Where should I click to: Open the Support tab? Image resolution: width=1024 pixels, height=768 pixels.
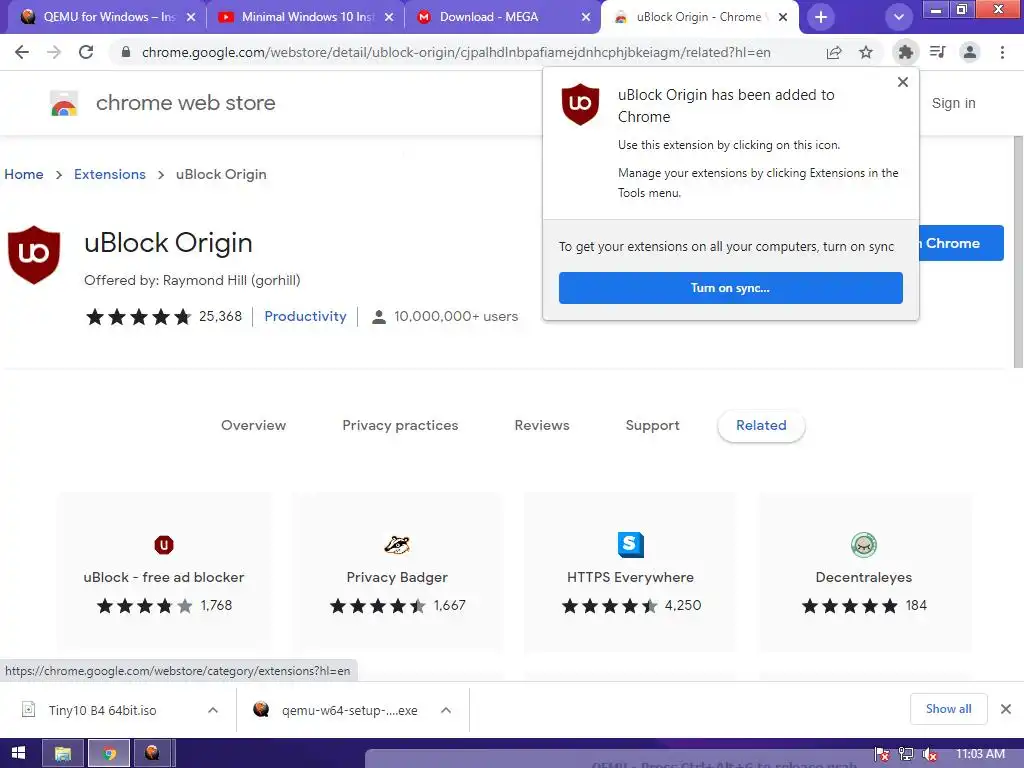(x=652, y=425)
